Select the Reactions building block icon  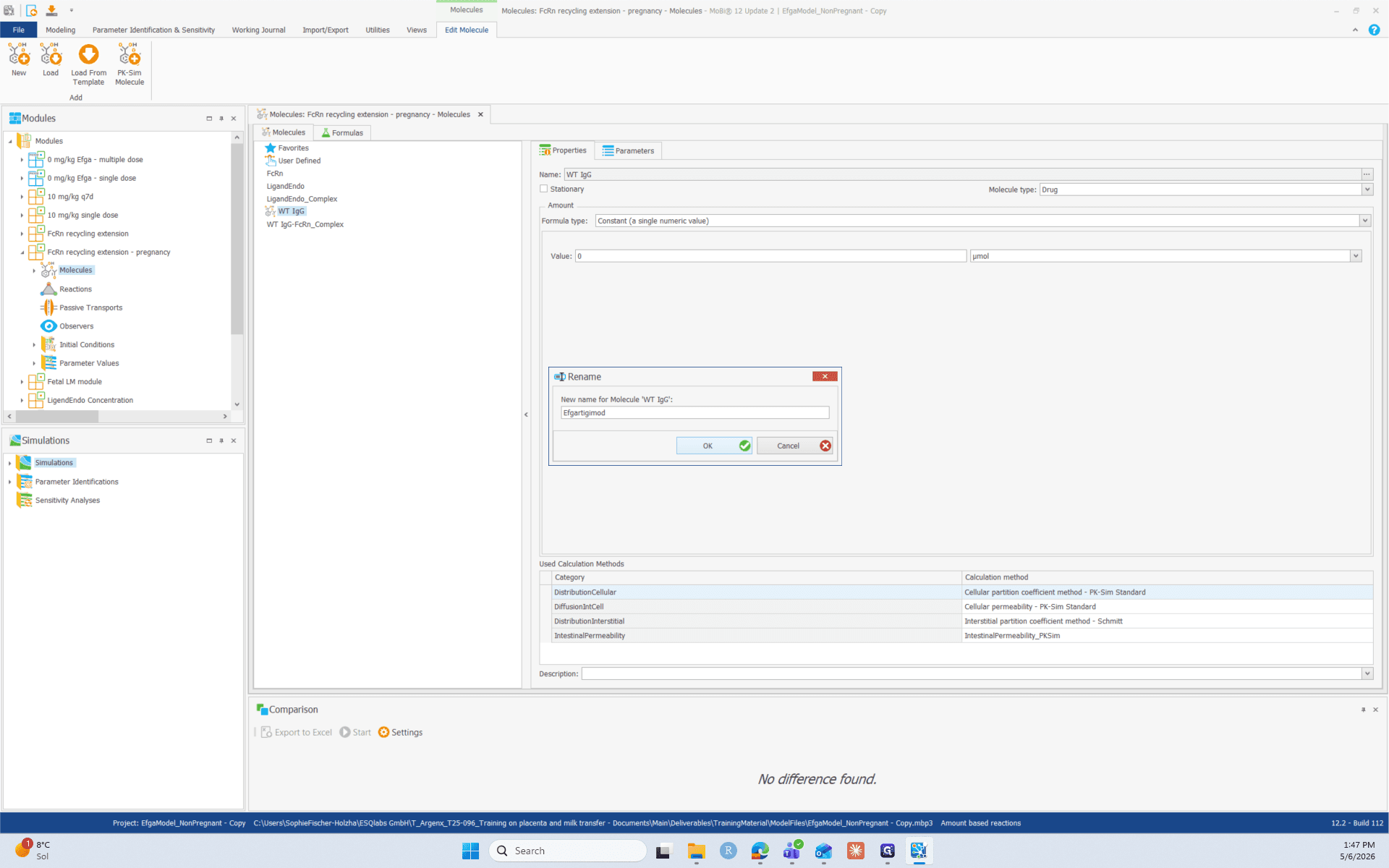(48, 289)
